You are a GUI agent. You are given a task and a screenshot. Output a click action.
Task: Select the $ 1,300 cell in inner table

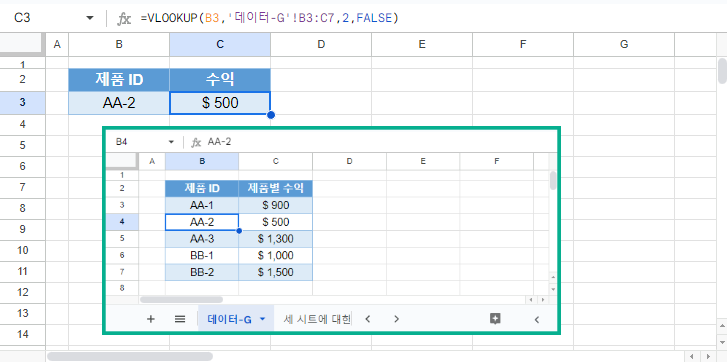click(x=275, y=239)
